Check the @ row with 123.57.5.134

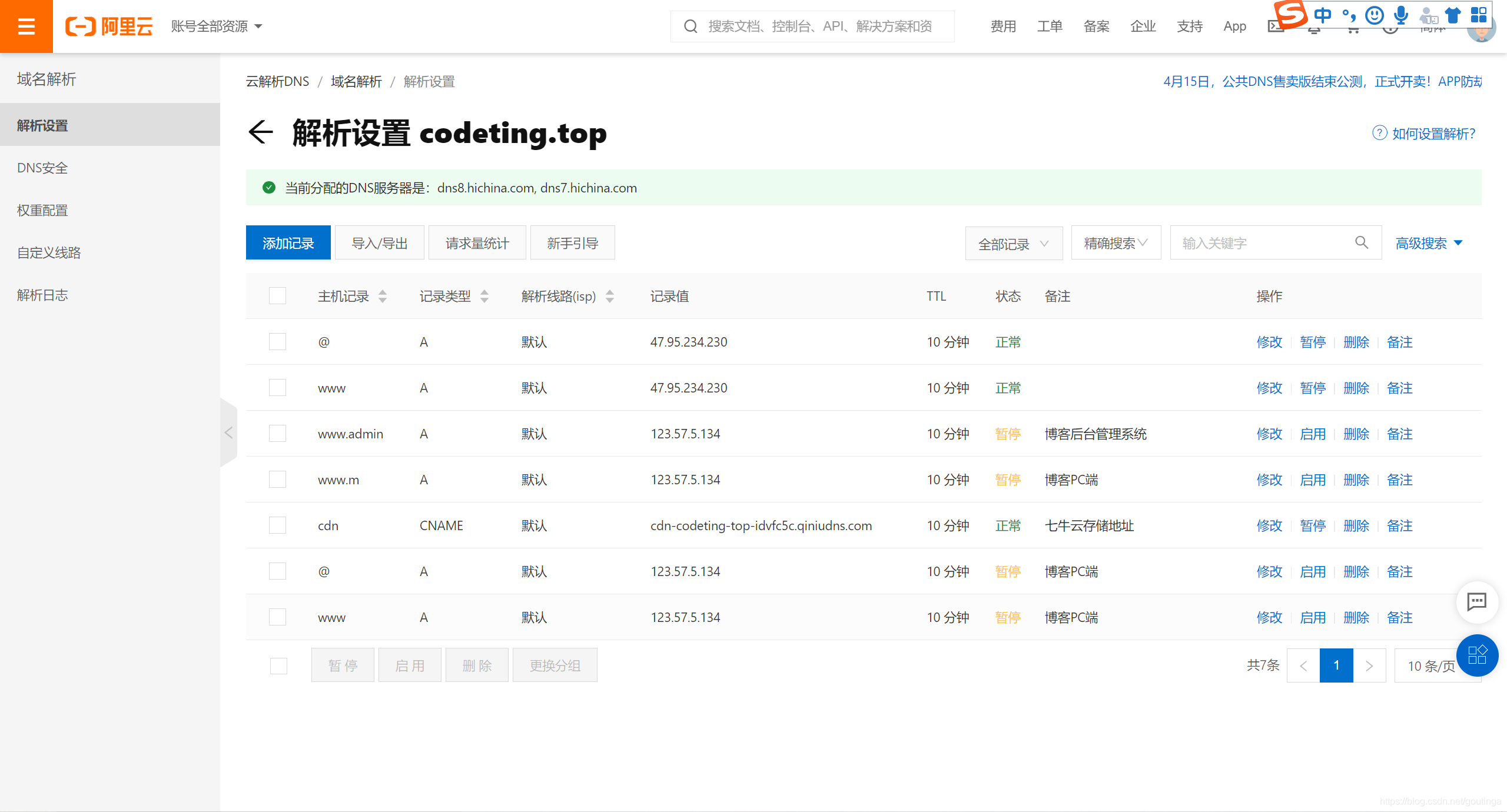pos(277,571)
